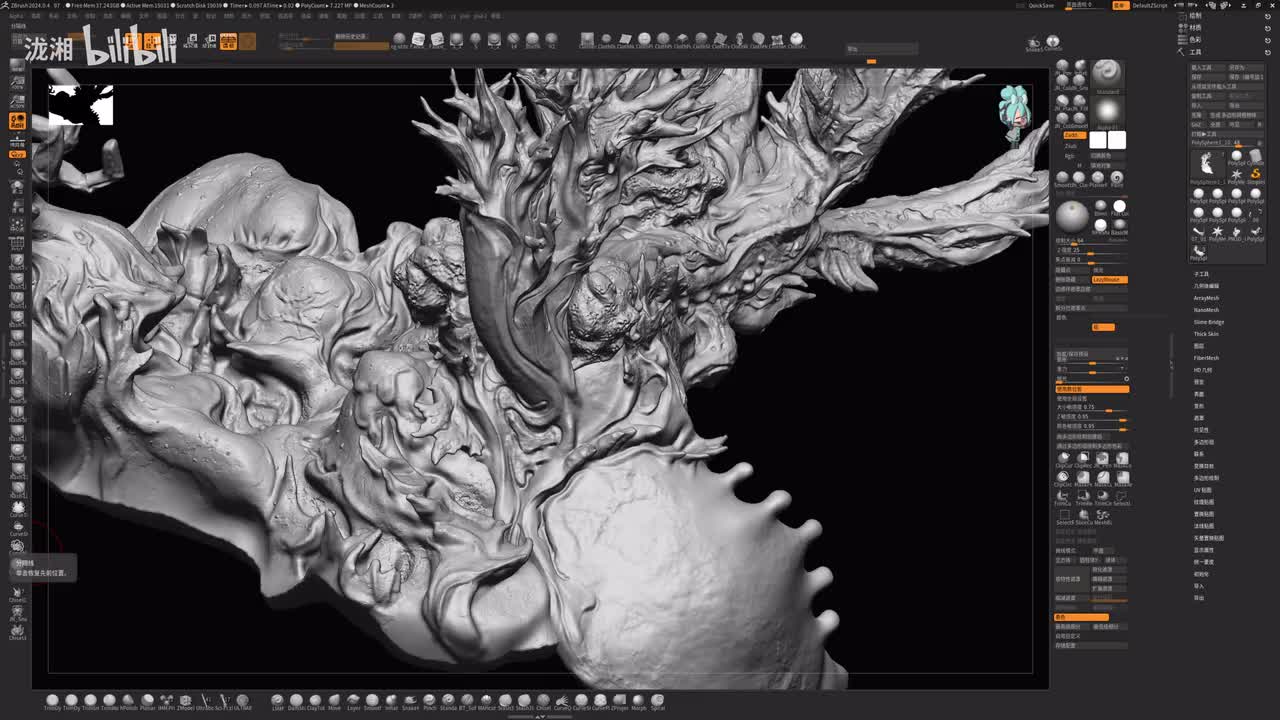Expand the NanoMesh subpalette
The height and width of the screenshot is (720, 1280).
(x=1206, y=310)
